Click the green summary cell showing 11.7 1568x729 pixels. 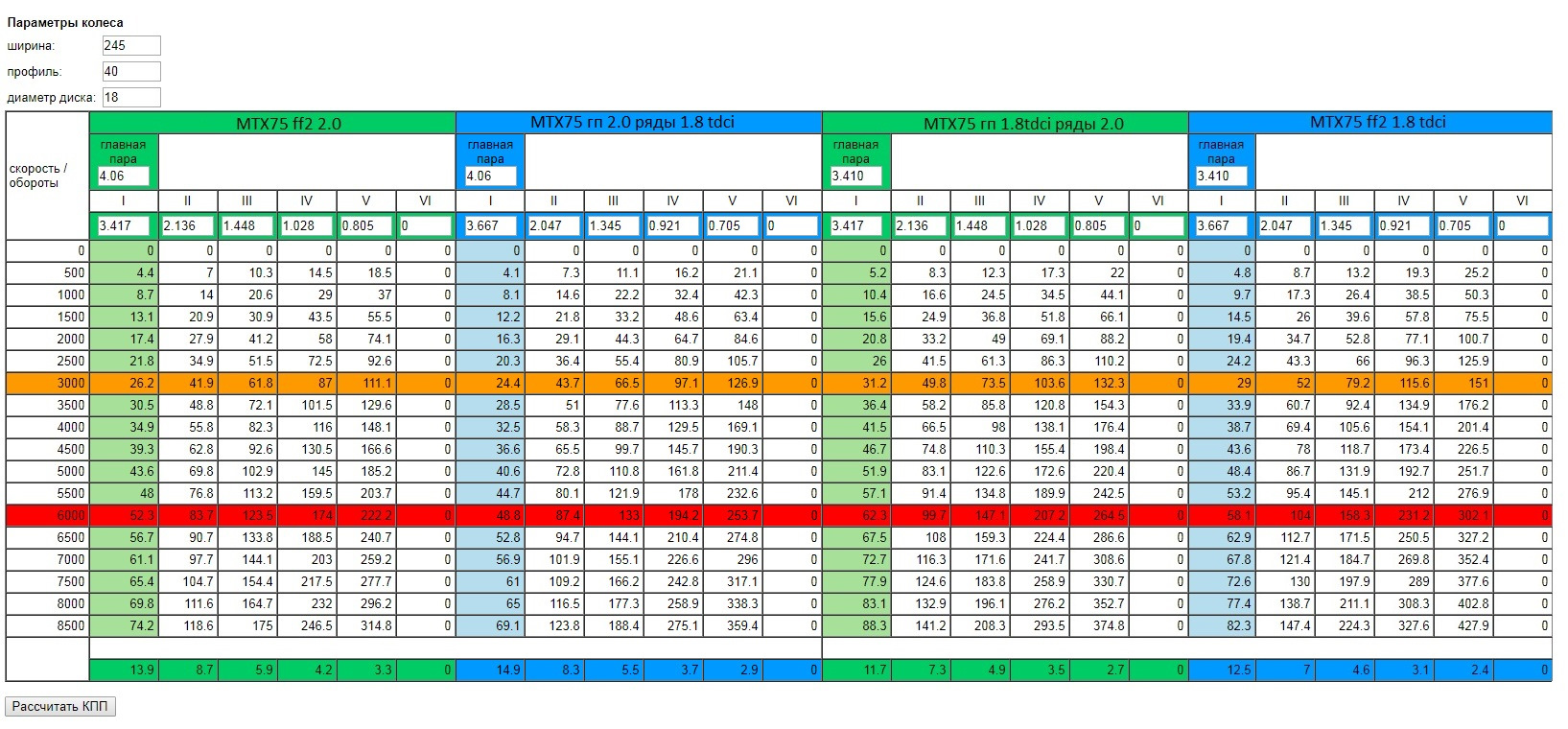(x=856, y=670)
